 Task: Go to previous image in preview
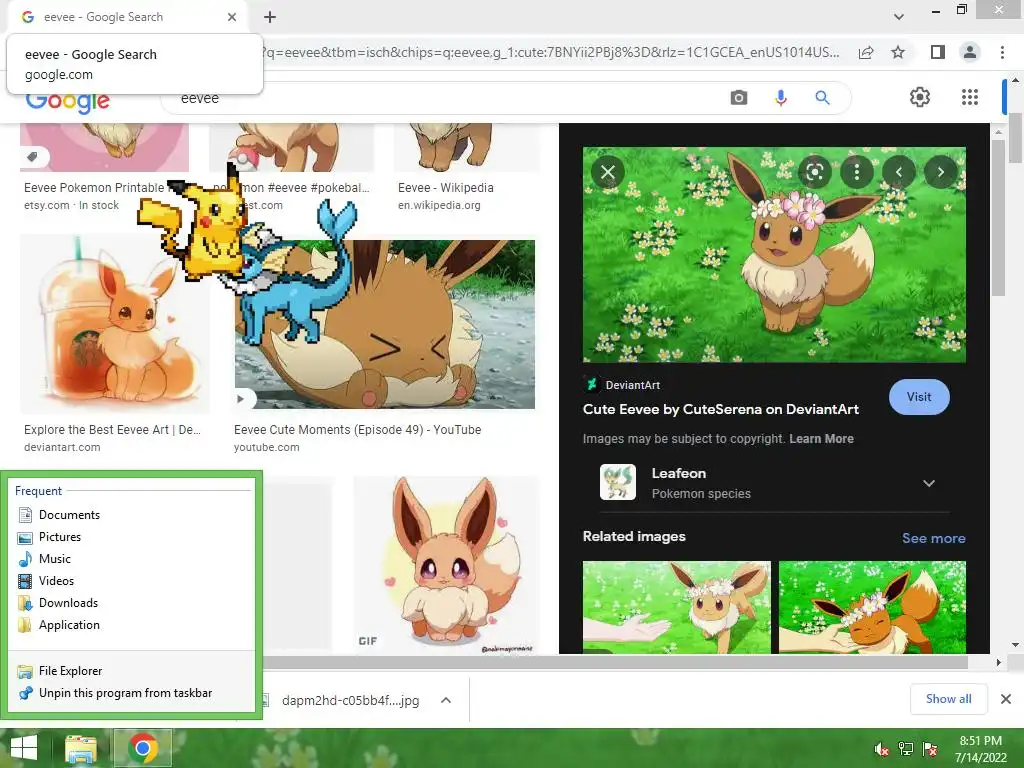click(x=899, y=172)
